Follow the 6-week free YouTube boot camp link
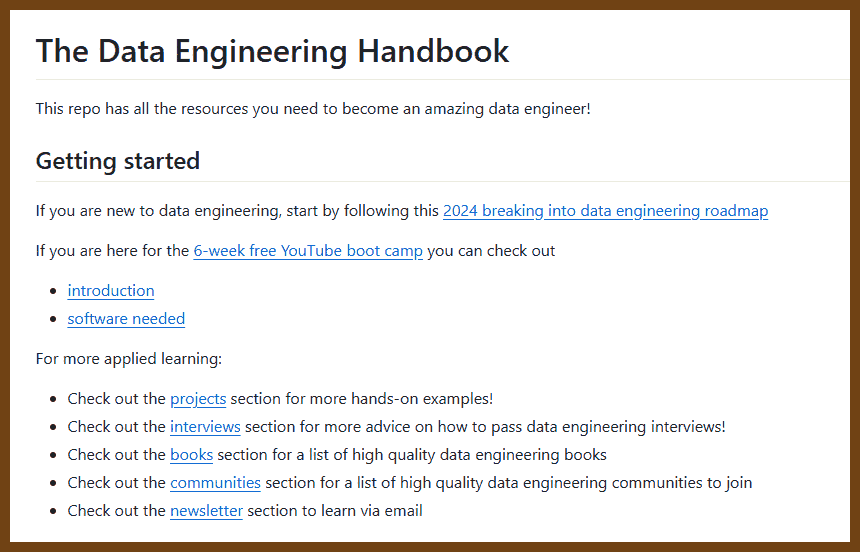 (x=308, y=251)
